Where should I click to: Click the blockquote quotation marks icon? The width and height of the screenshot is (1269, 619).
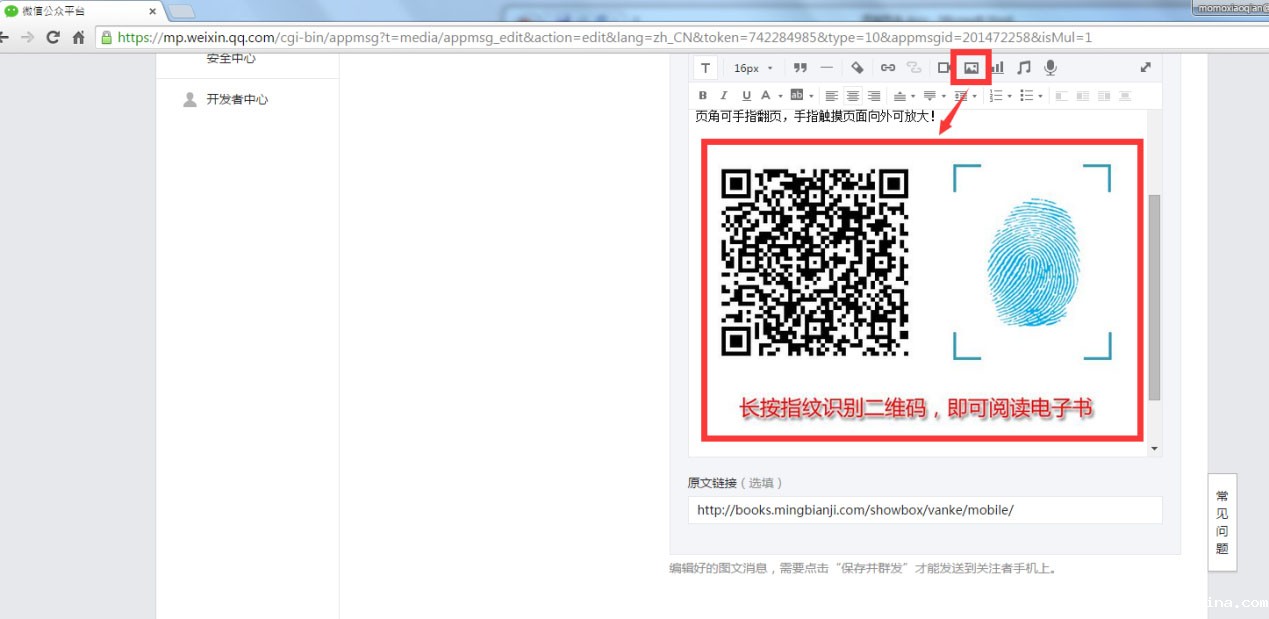(799, 68)
